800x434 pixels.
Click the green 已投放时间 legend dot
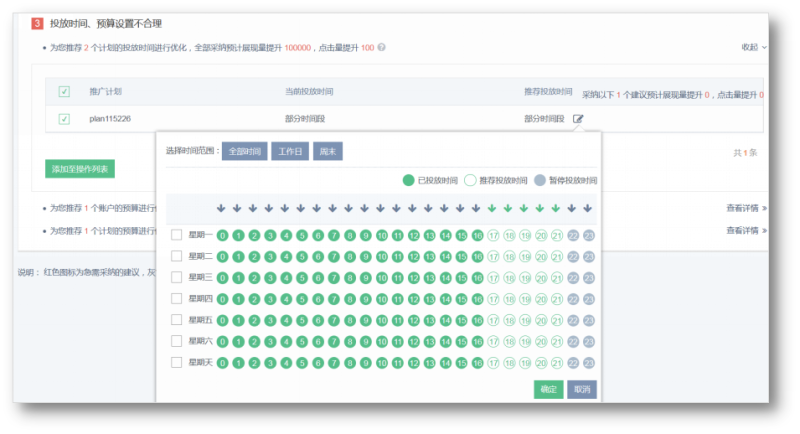pyautogui.click(x=408, y=180)
